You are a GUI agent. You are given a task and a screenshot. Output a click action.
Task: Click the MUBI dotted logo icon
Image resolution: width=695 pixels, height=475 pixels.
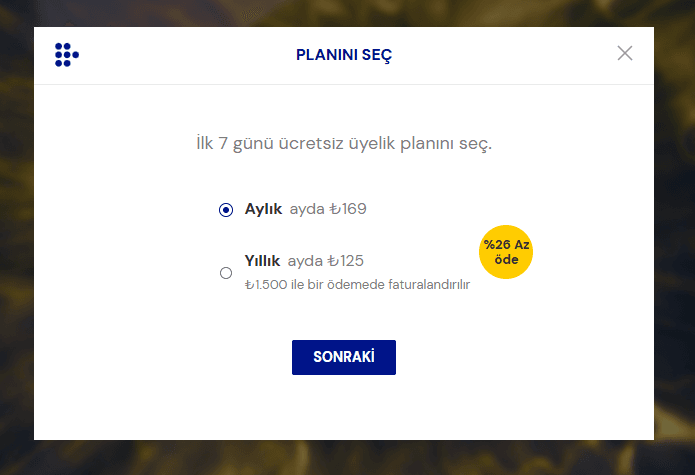pyautogui.click(x=66, y=55)
